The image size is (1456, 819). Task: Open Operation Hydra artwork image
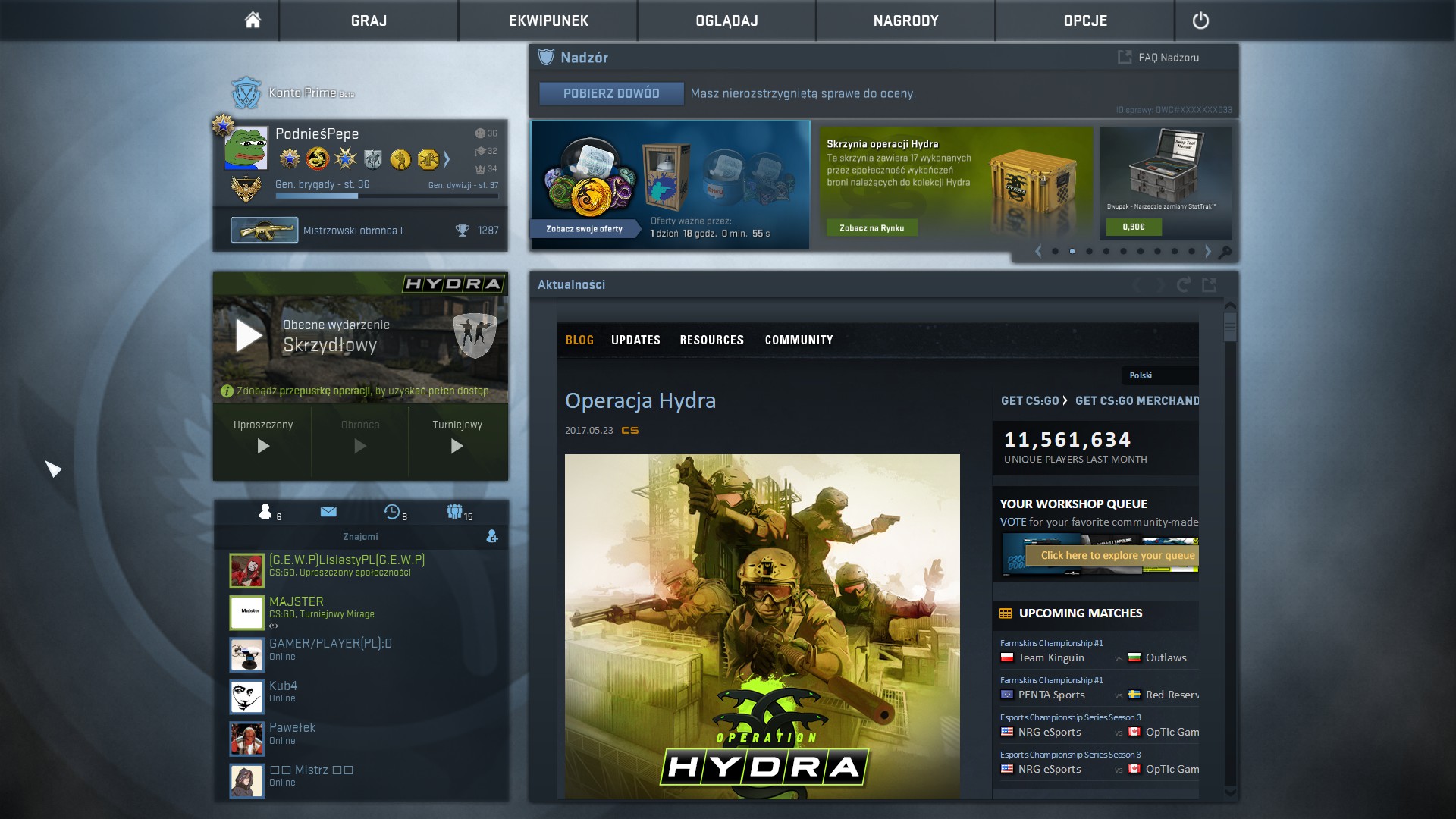pyautogui.click(x=762, y=626)
